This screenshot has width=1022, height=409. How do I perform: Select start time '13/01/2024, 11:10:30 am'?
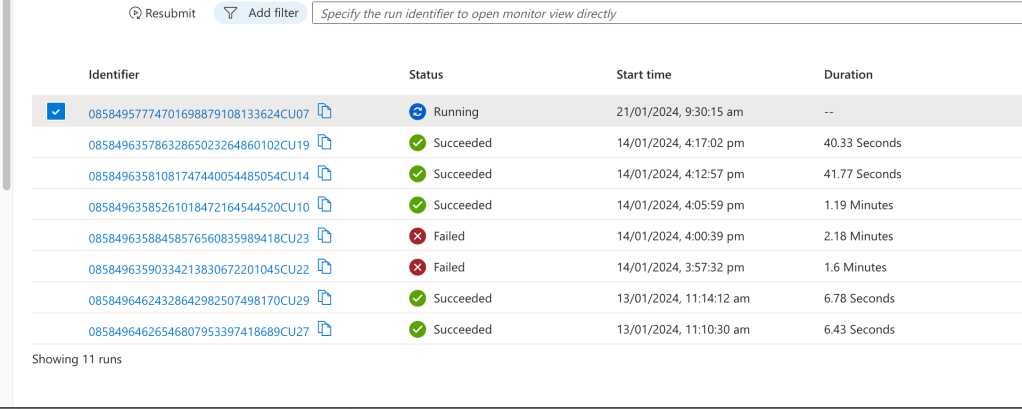683,330
